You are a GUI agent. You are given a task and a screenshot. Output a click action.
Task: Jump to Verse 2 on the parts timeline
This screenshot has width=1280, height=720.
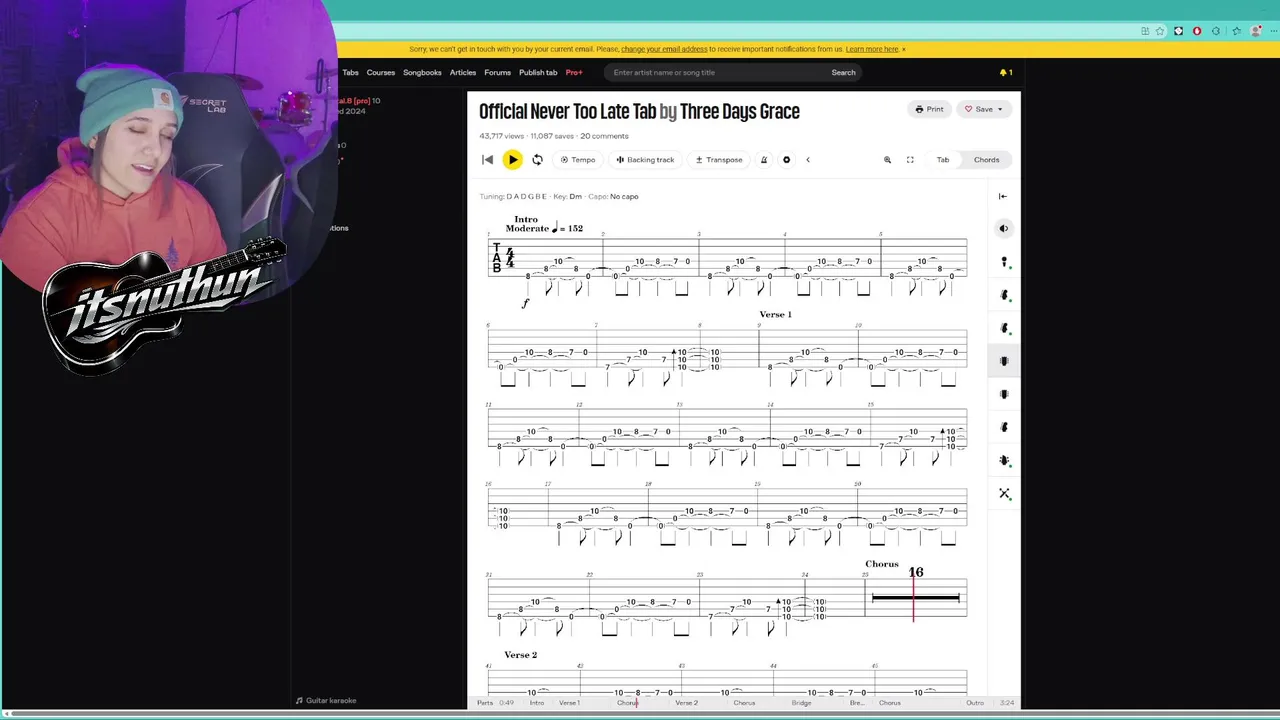686,703
